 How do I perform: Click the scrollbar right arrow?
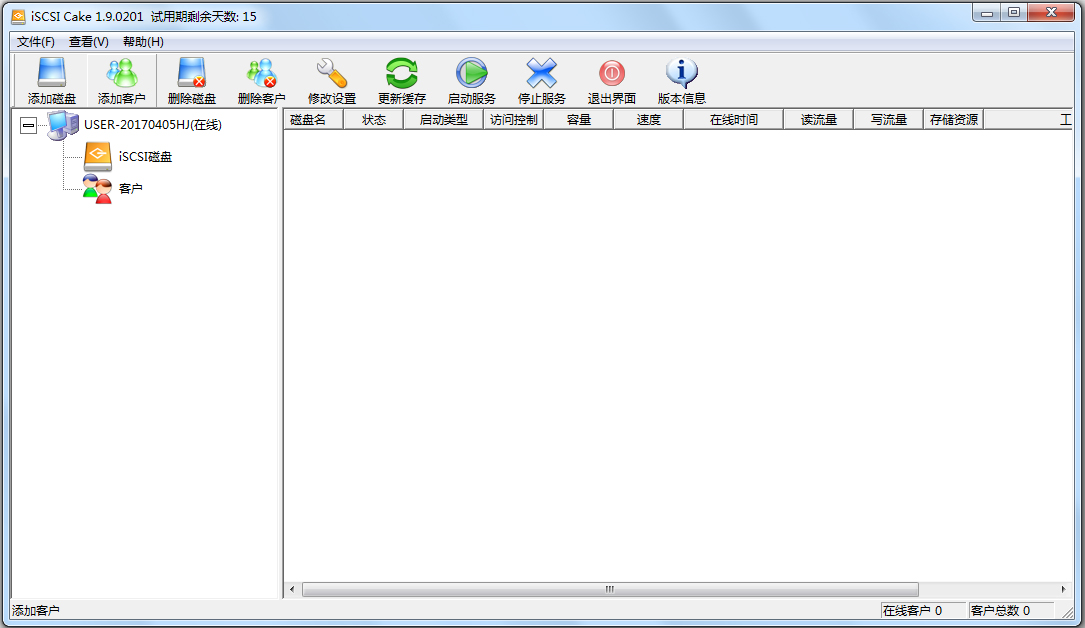pos(1063,590)
